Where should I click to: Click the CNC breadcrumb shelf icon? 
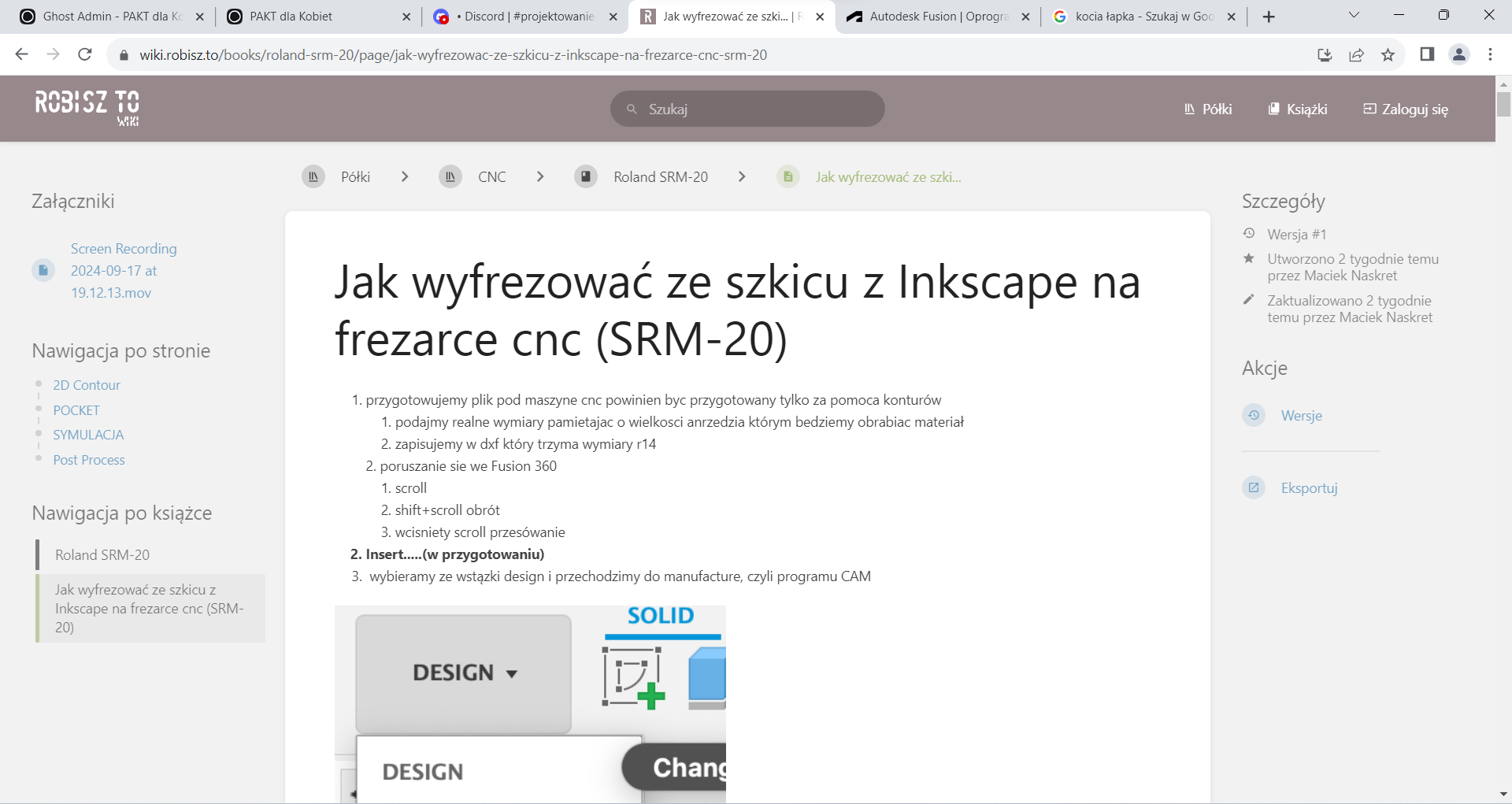(x=450, y=176)
